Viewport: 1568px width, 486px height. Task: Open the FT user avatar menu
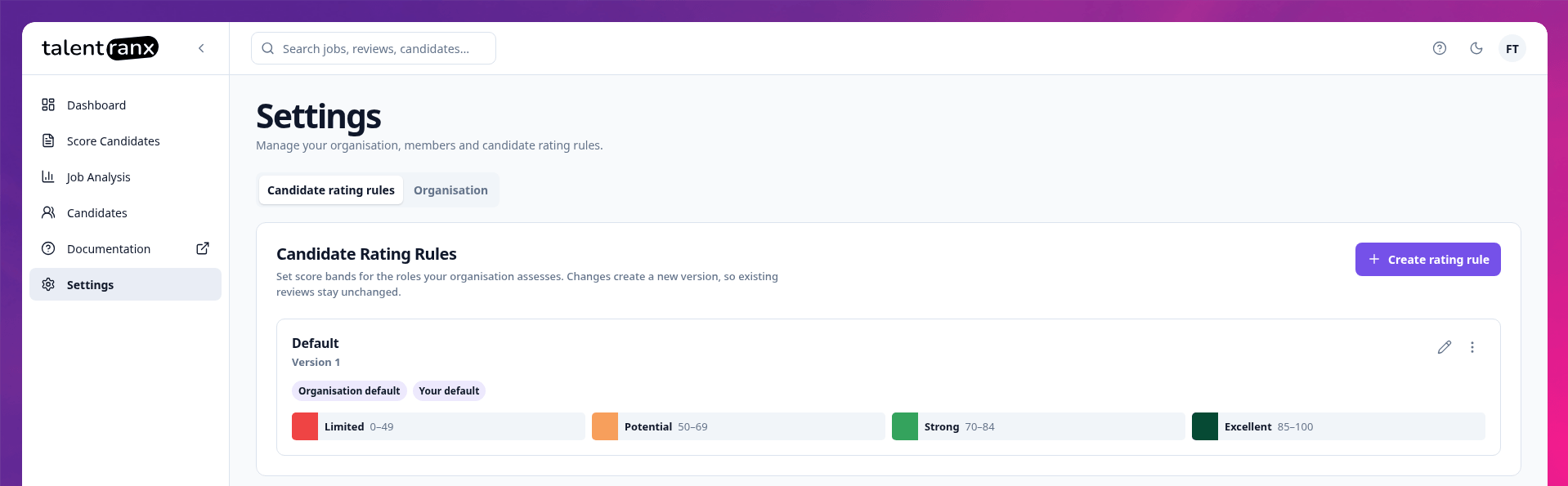1512,49
